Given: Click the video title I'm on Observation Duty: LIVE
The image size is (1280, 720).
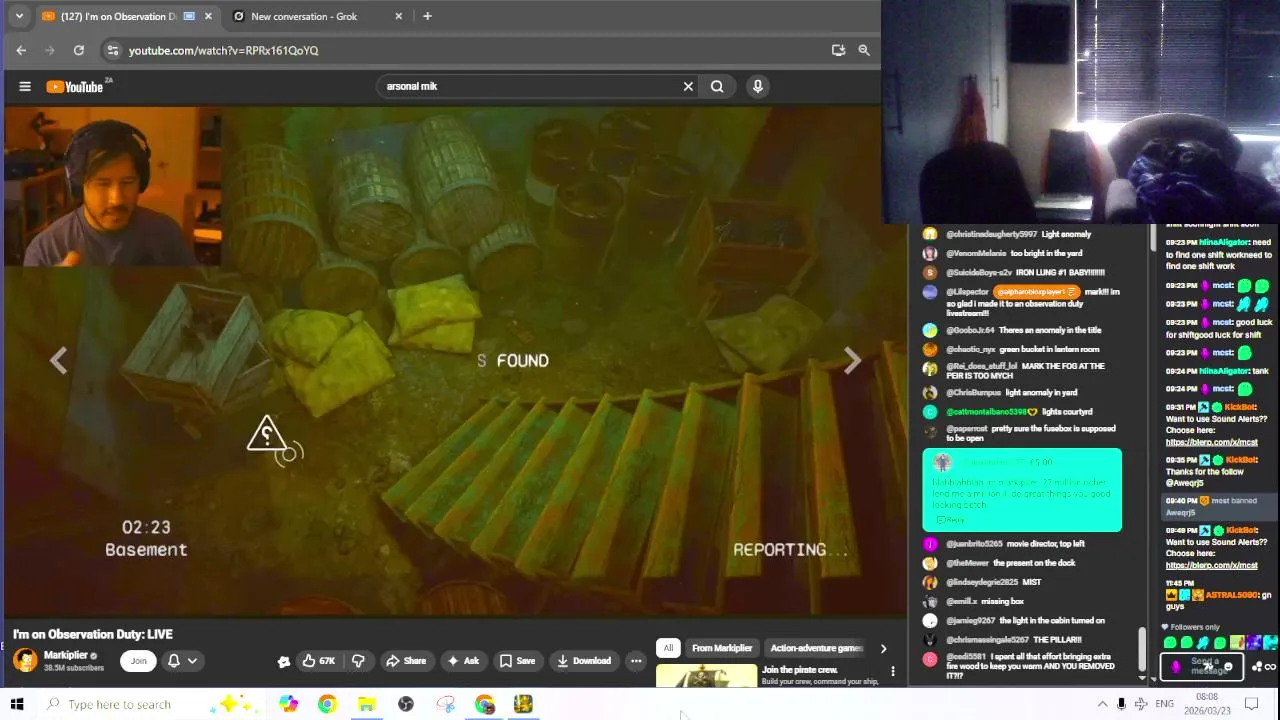Looking at the screenshot, I should pos(93,634).
